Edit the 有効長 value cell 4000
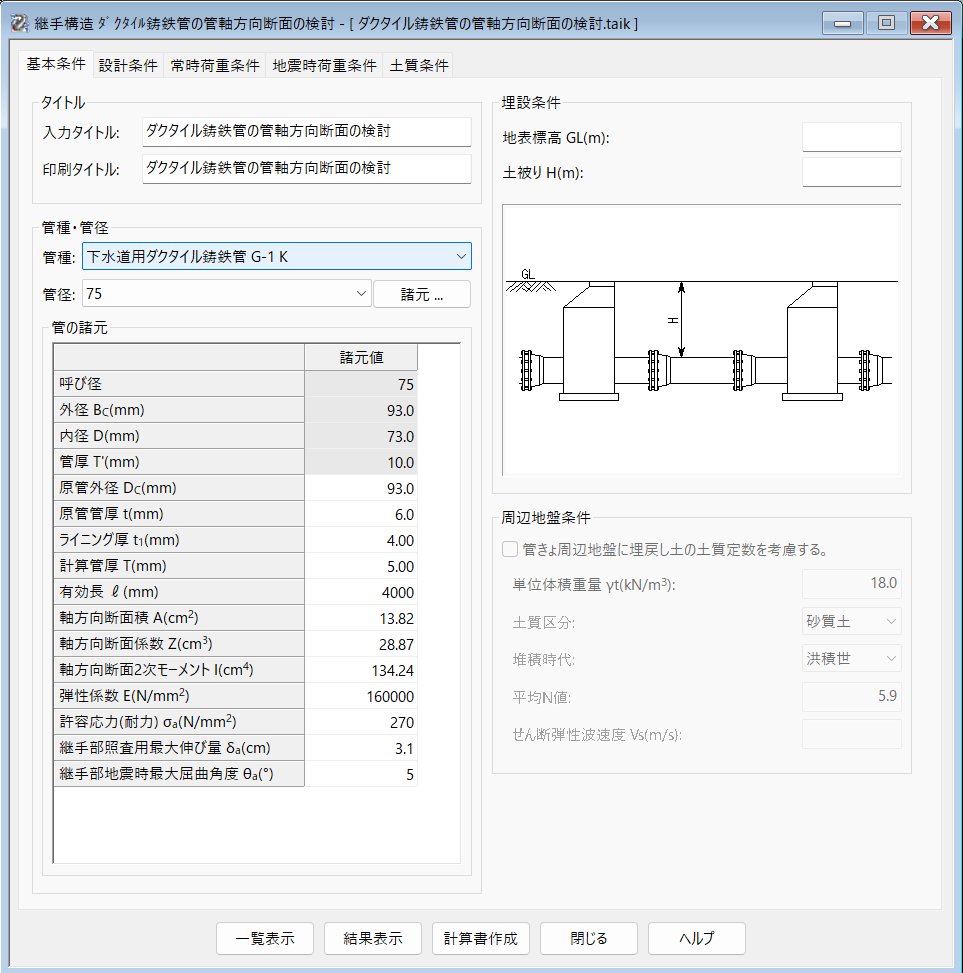The image size is (963, 973). pos(361,592)
